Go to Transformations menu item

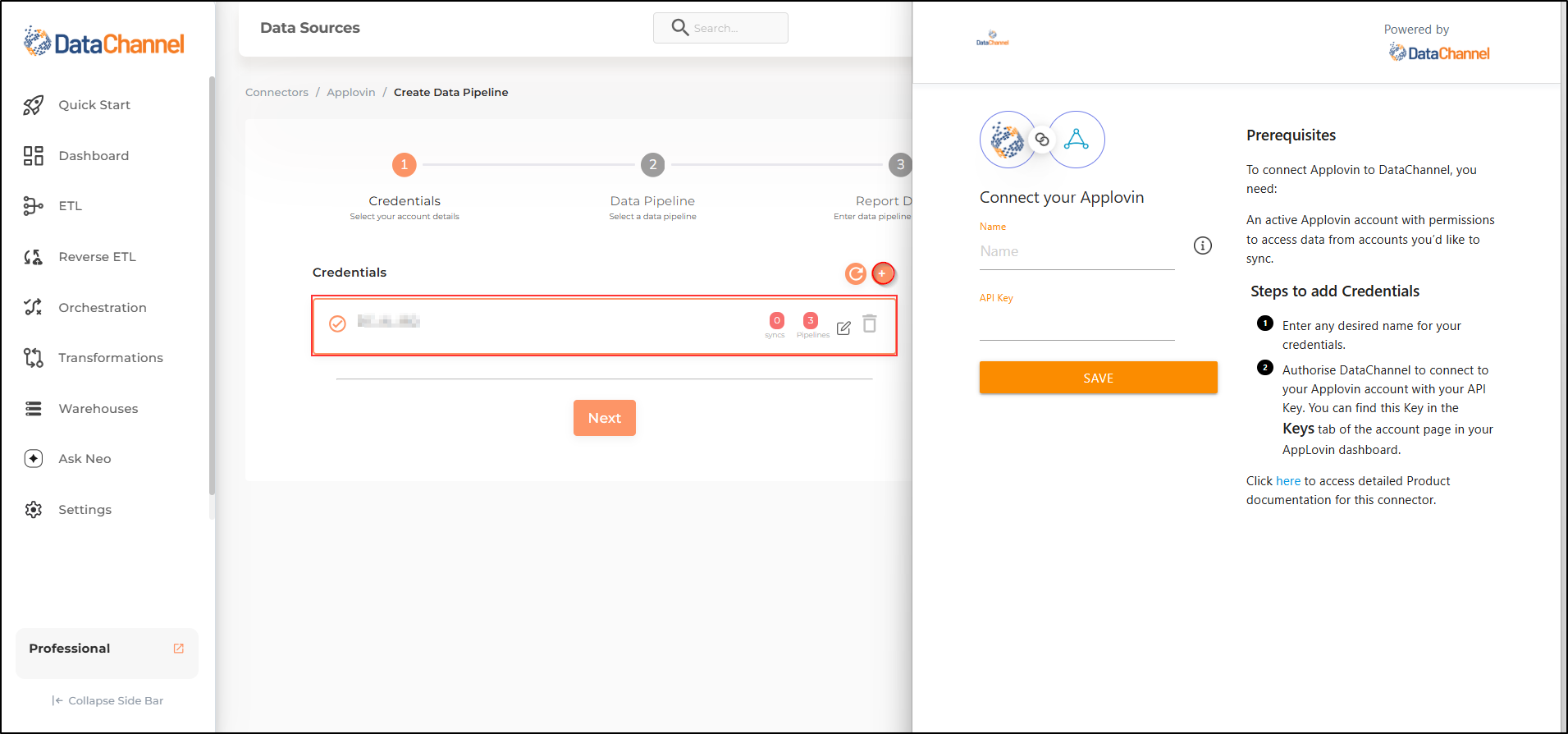click(x=111, y=358)
